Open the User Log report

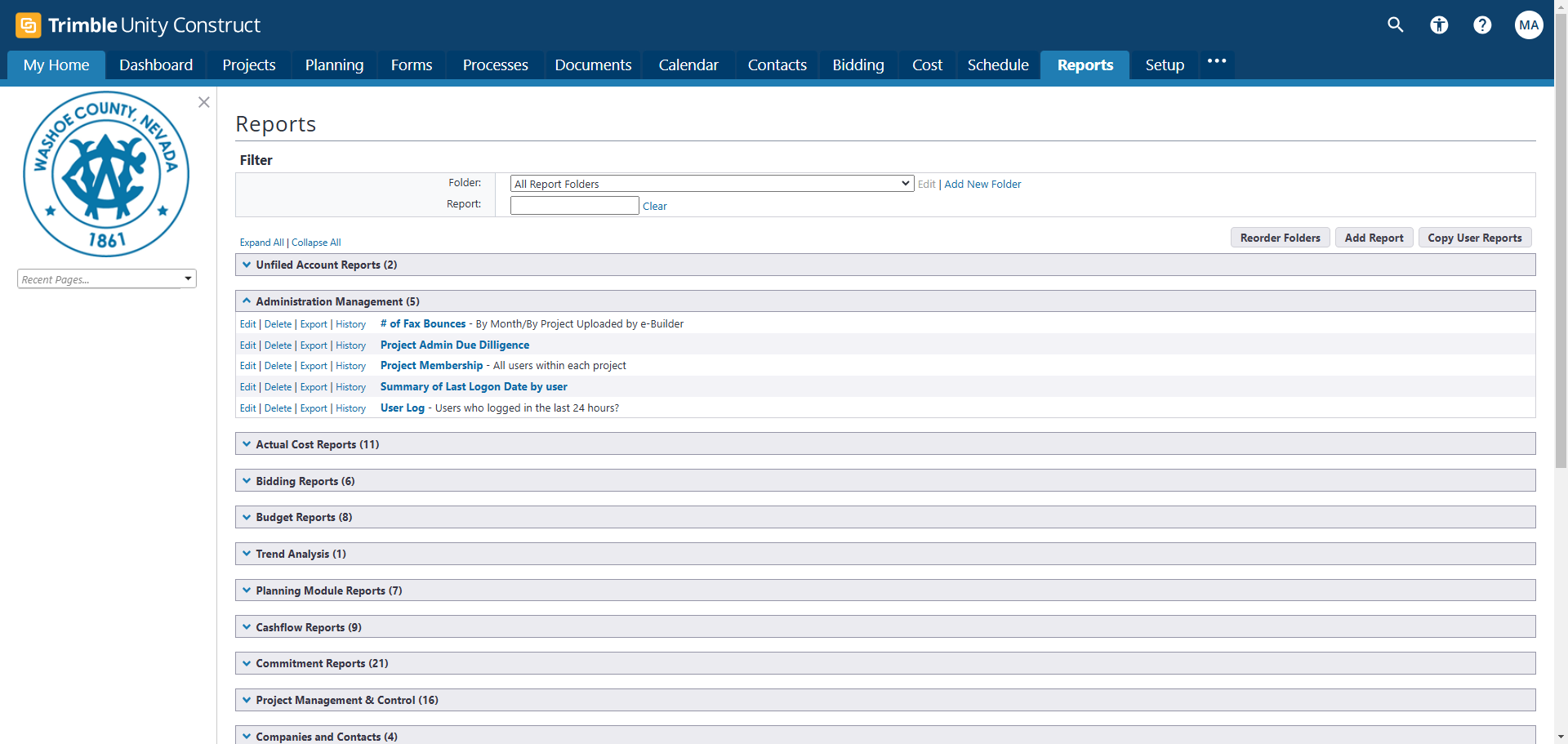403,408
